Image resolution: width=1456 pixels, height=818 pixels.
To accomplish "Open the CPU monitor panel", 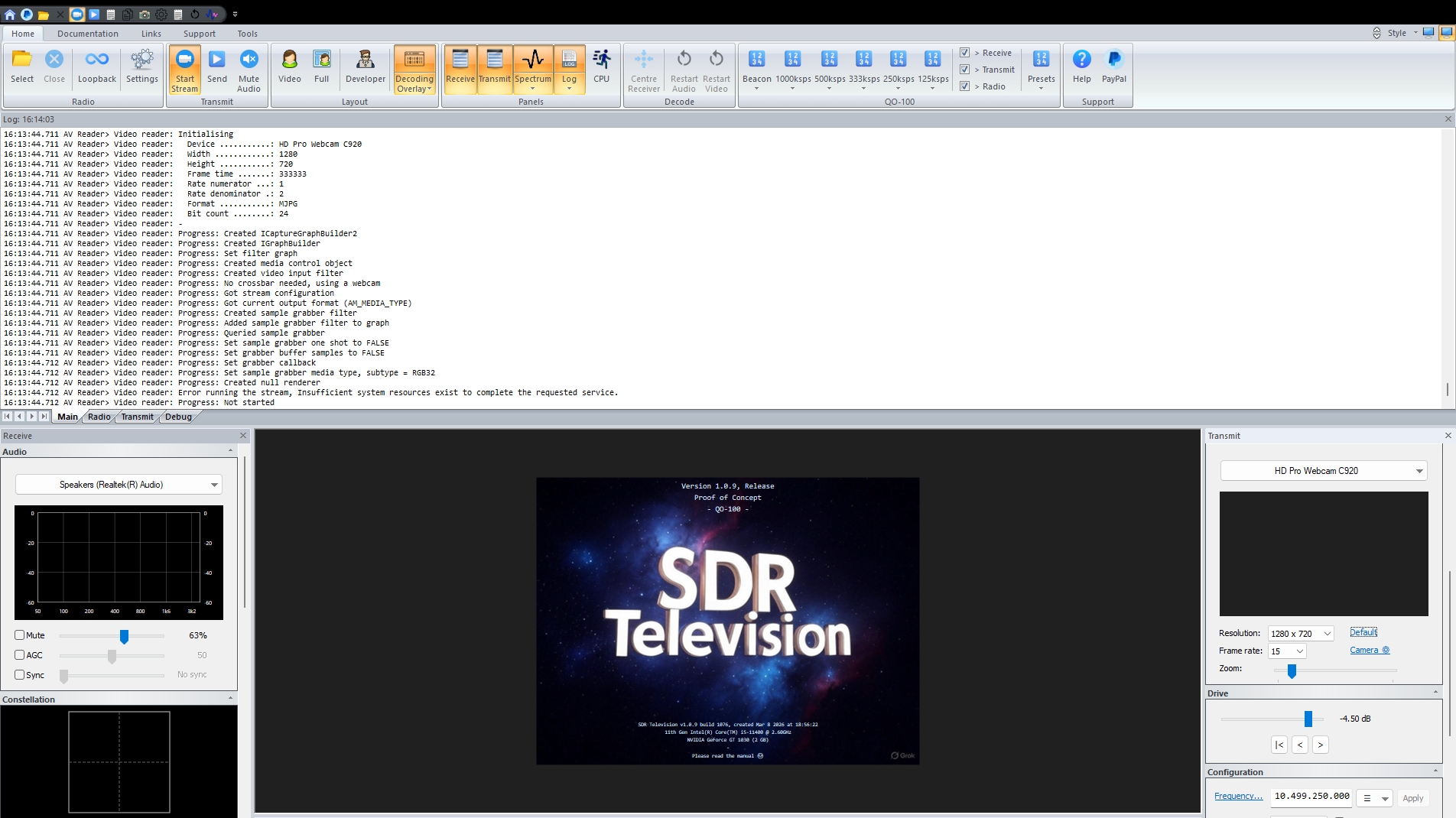I will 601,67.
